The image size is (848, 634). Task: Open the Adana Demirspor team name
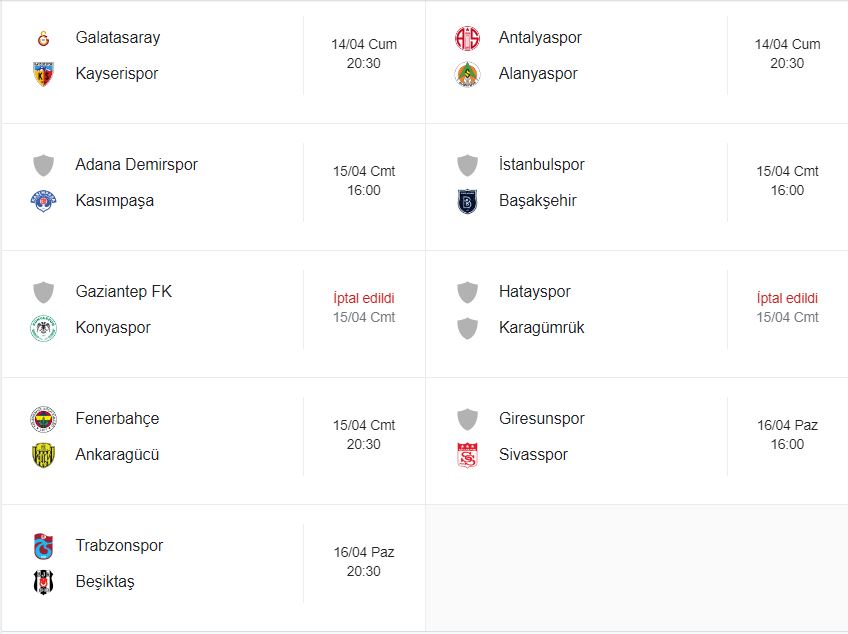[x=136, y=165]
